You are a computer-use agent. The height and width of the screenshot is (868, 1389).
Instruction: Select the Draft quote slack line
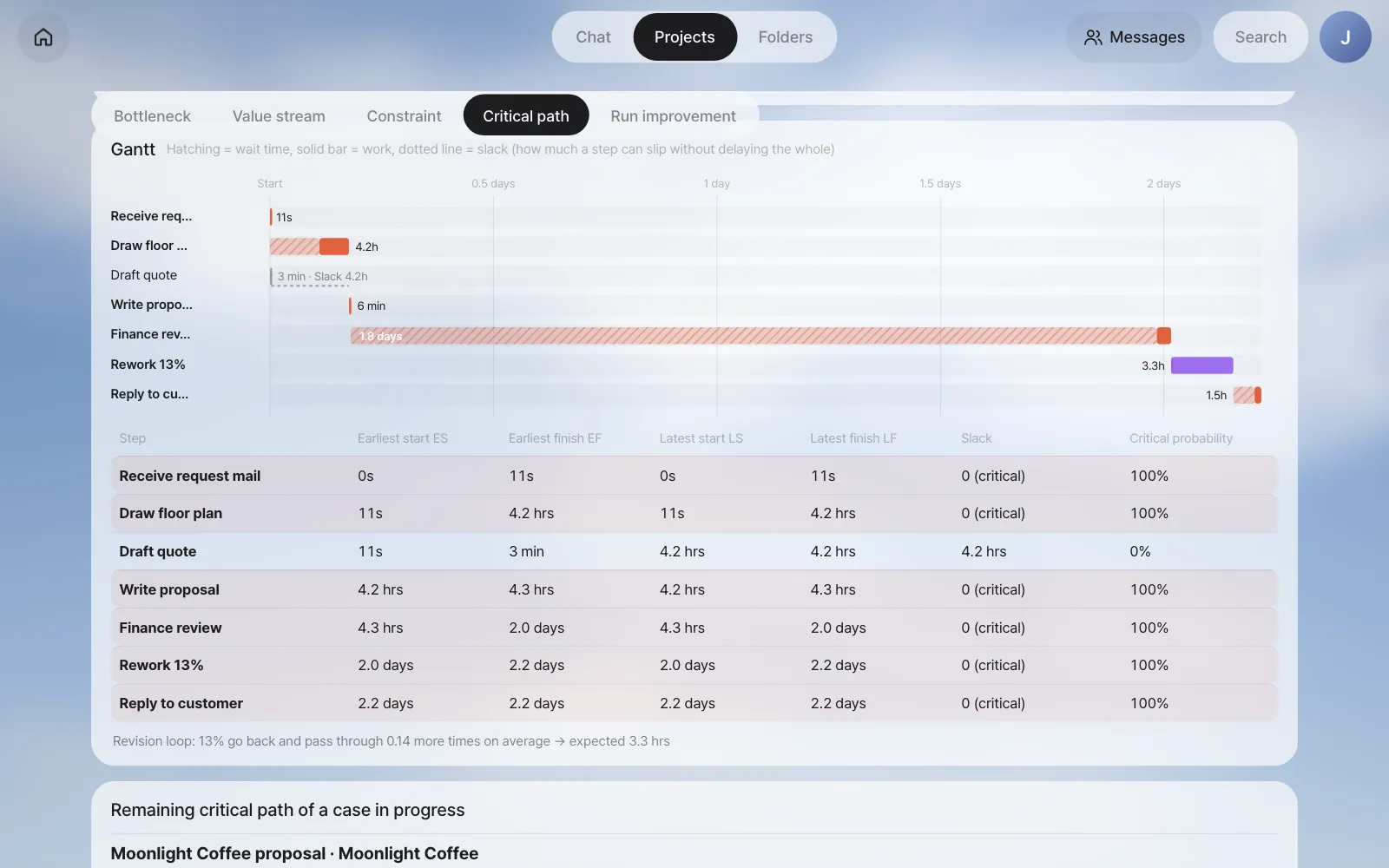[x=310, y=285]
